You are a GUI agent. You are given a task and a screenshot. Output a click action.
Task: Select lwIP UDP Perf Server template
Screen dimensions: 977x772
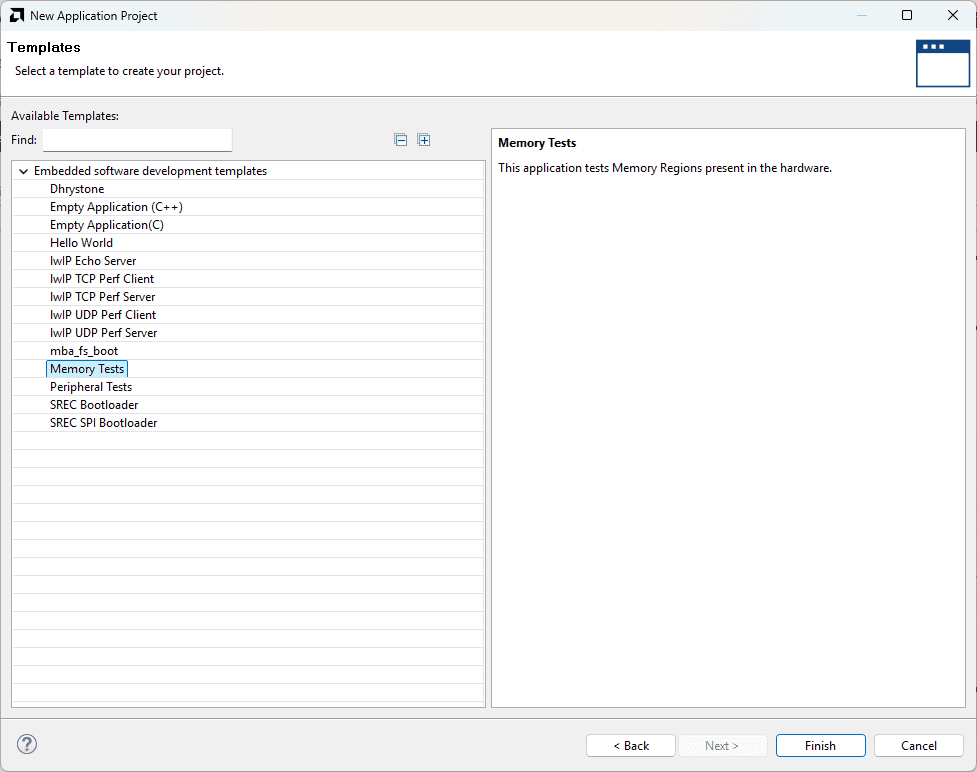pyautogui.click(x=103, y=333)
